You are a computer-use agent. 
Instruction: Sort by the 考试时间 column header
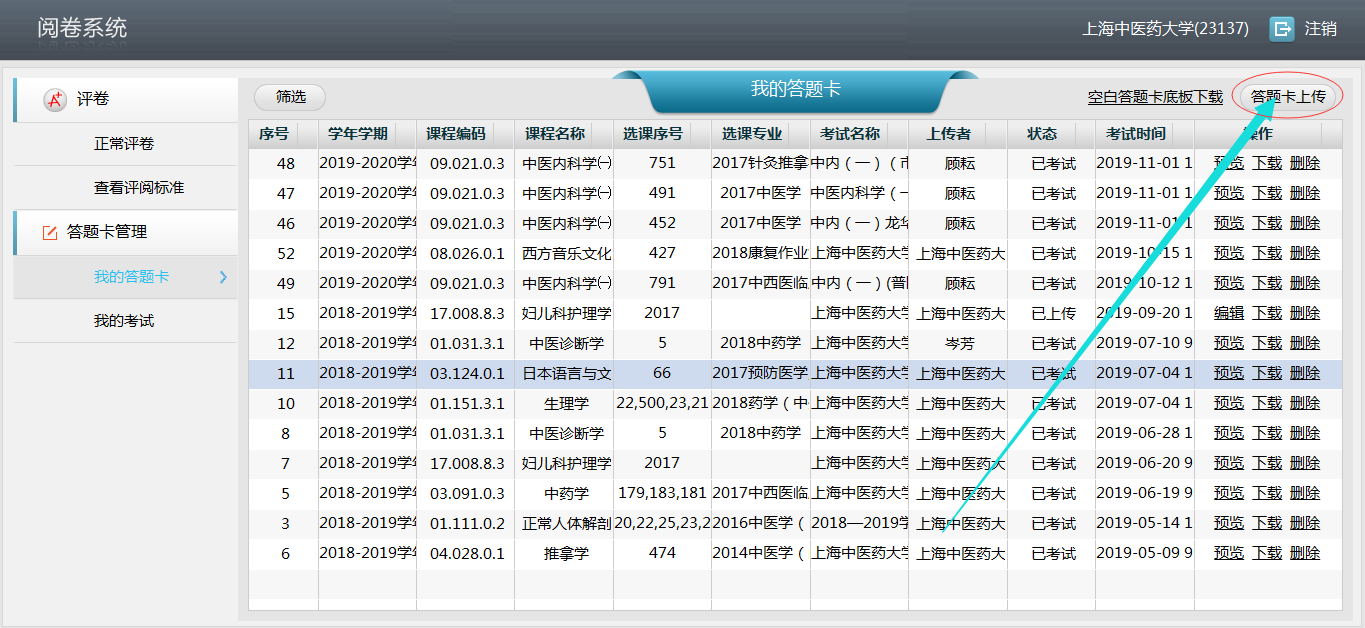pos(1135,134)
